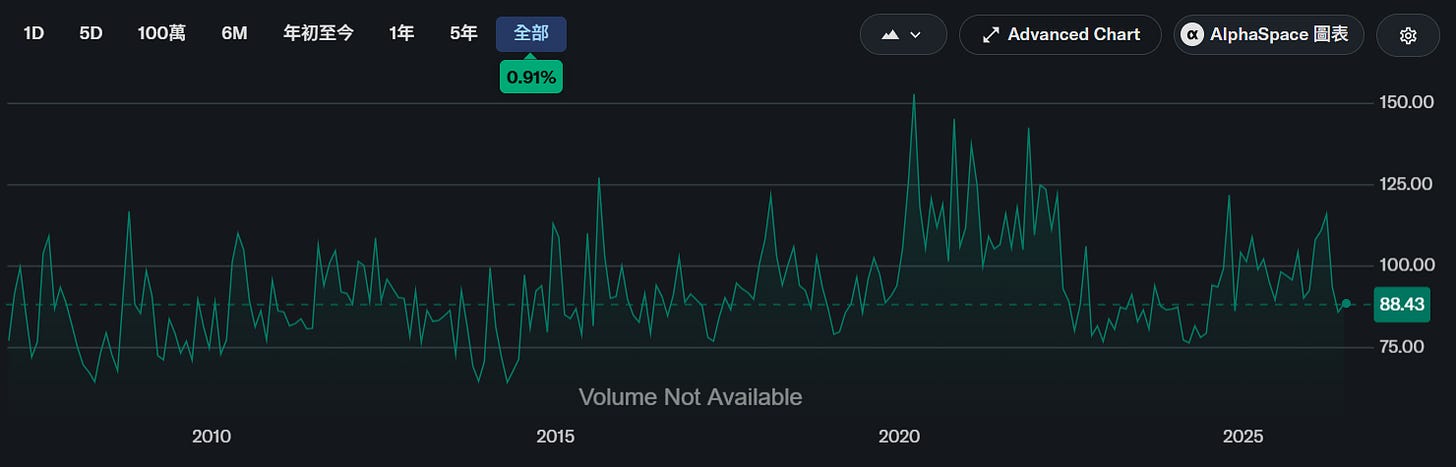Open chart settings gear
1456x467 pixels.
point(1408,35)
